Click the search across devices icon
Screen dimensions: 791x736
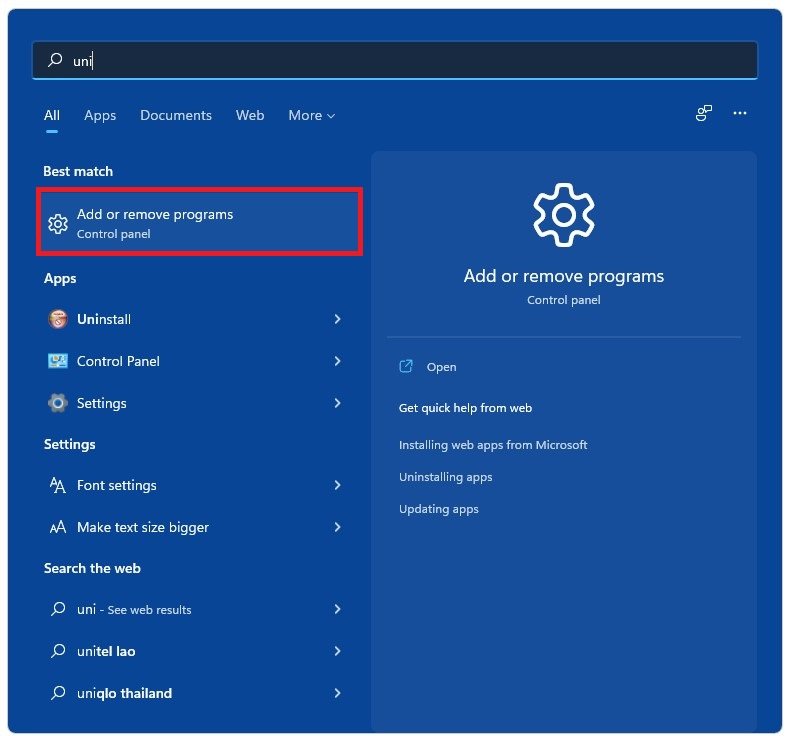coord(704,114)
